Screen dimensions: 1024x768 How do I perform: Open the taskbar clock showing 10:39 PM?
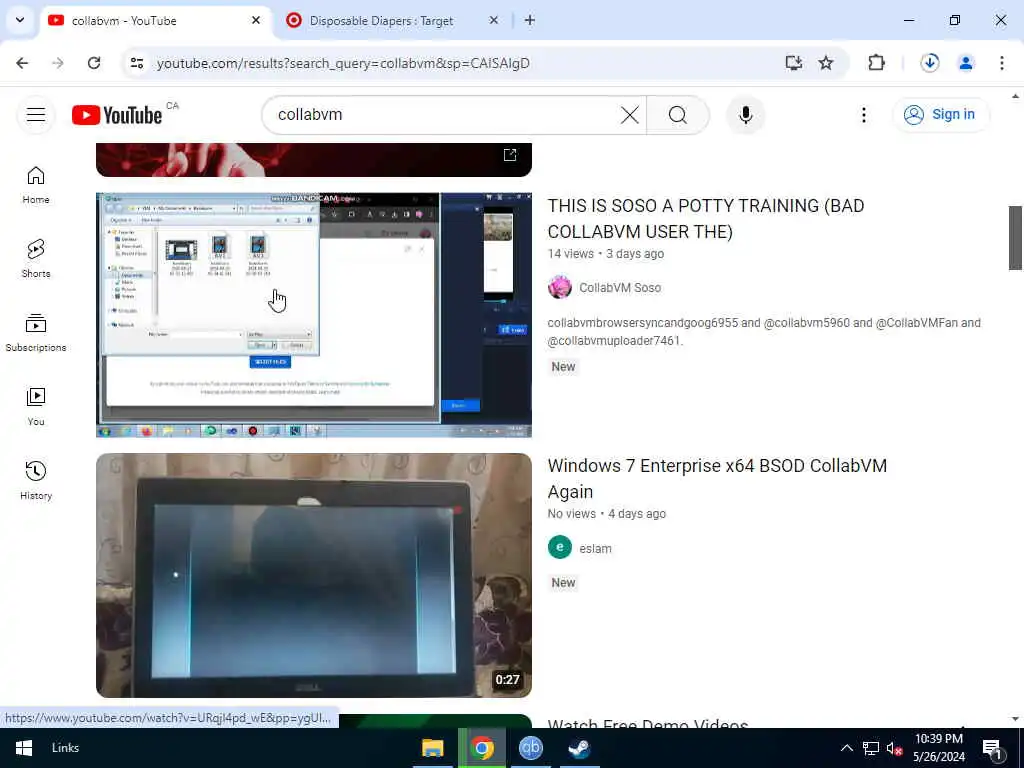[x=938, y=748]
